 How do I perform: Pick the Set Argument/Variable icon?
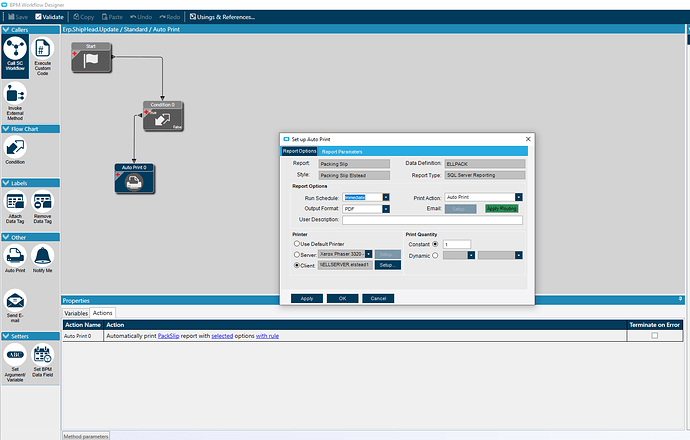(x=15, y=363)
